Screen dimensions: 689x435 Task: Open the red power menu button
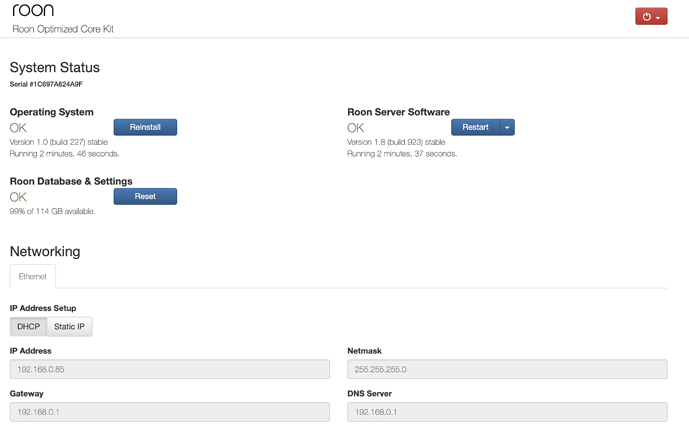point(651,17)
